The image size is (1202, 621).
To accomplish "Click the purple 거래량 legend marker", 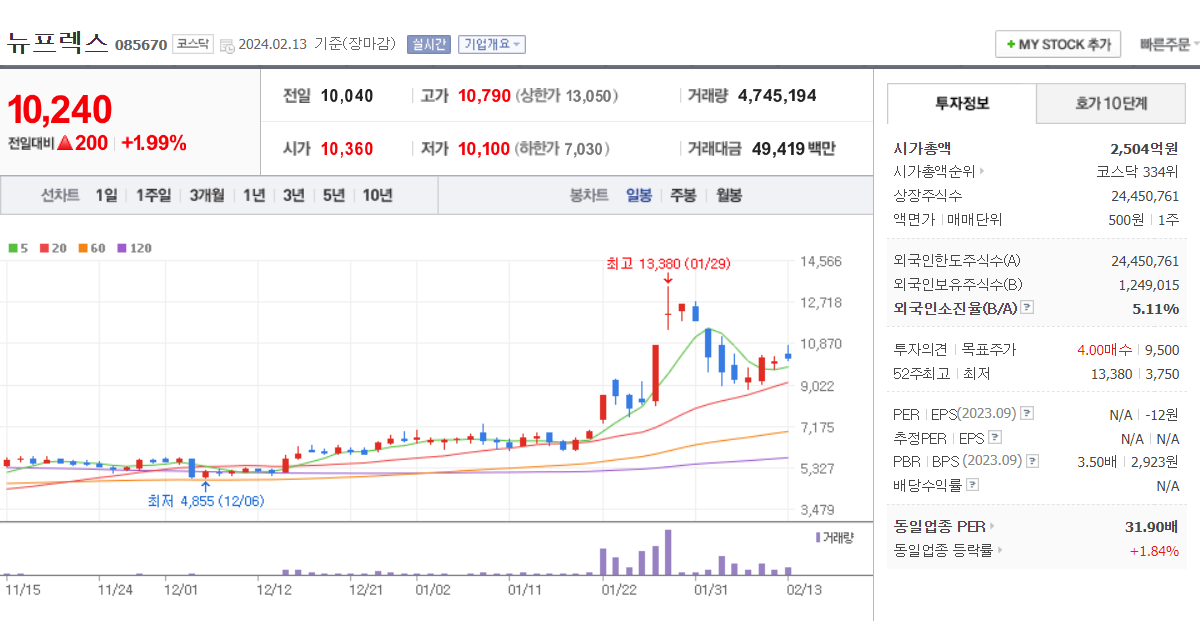I will (x=816, y=537).
